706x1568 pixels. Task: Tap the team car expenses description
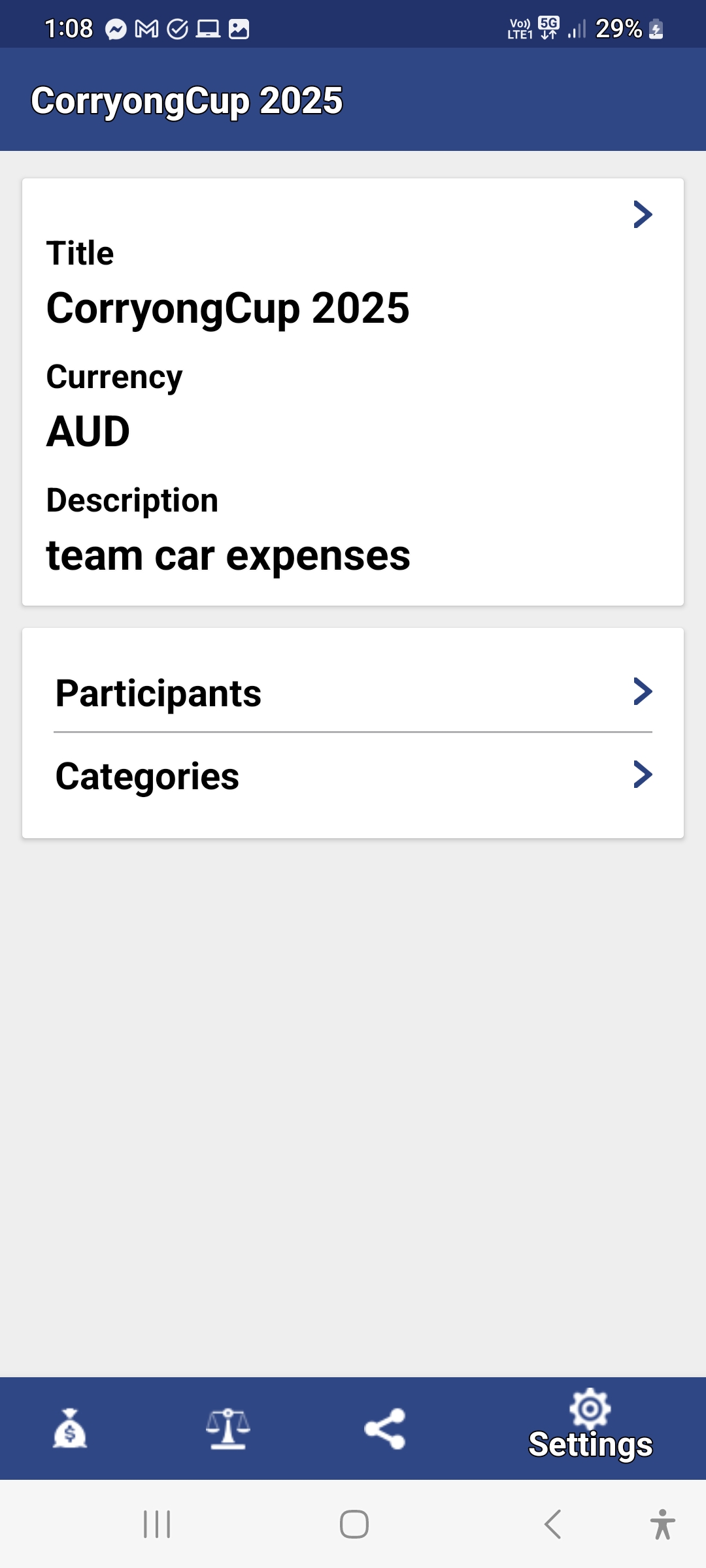tap(228, 556)
